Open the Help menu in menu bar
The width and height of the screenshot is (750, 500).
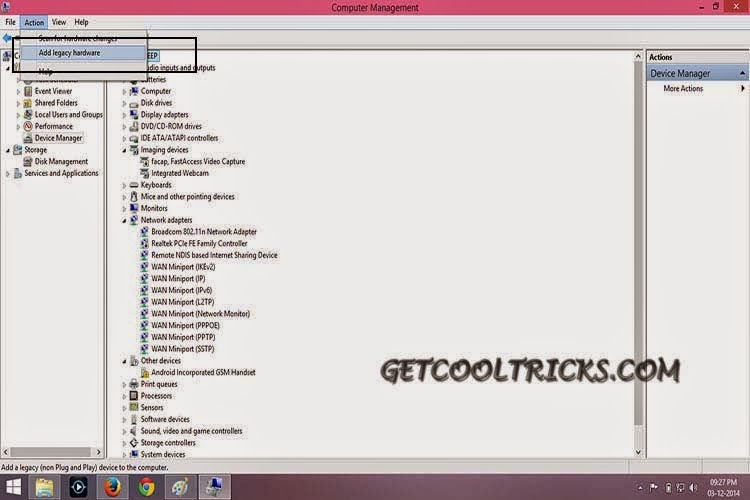coord(81,22)
